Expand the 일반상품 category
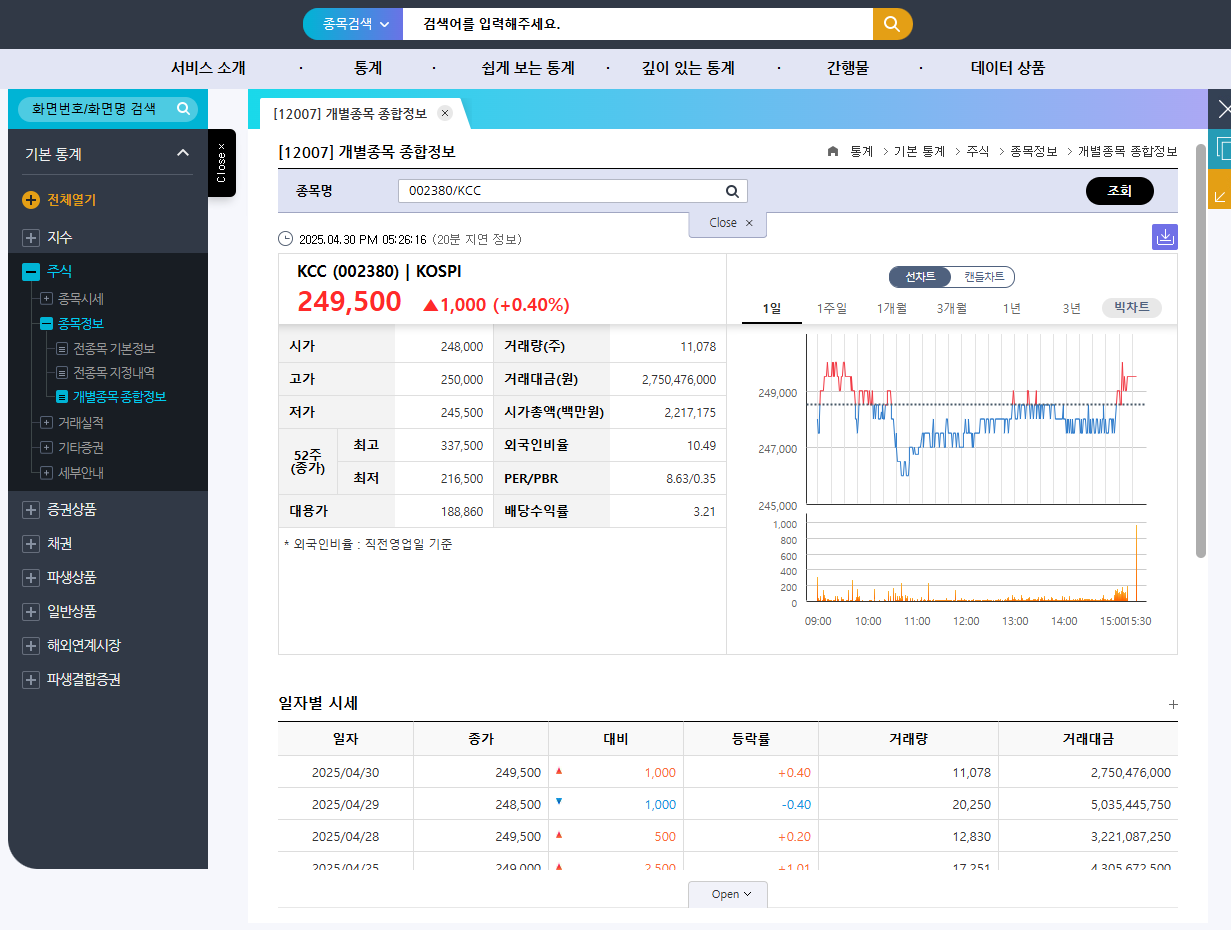 click(x=31, y=612)
